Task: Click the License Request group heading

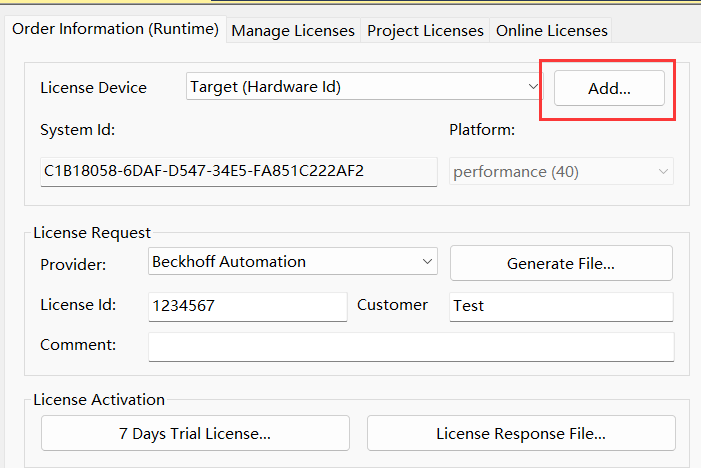Action: 92,233
